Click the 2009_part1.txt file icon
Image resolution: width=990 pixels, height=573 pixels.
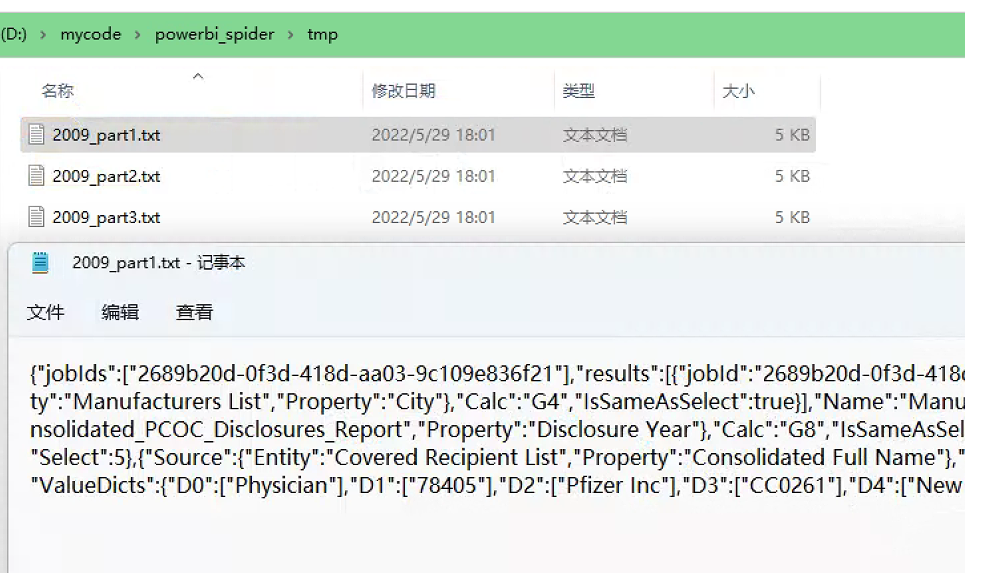(37, 134)
